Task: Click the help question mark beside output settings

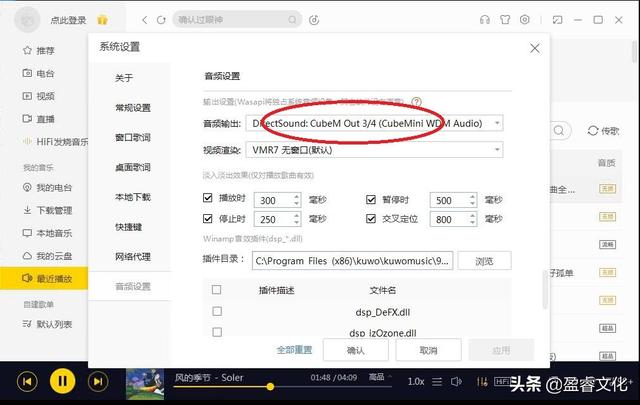Action: click(416, 102)
